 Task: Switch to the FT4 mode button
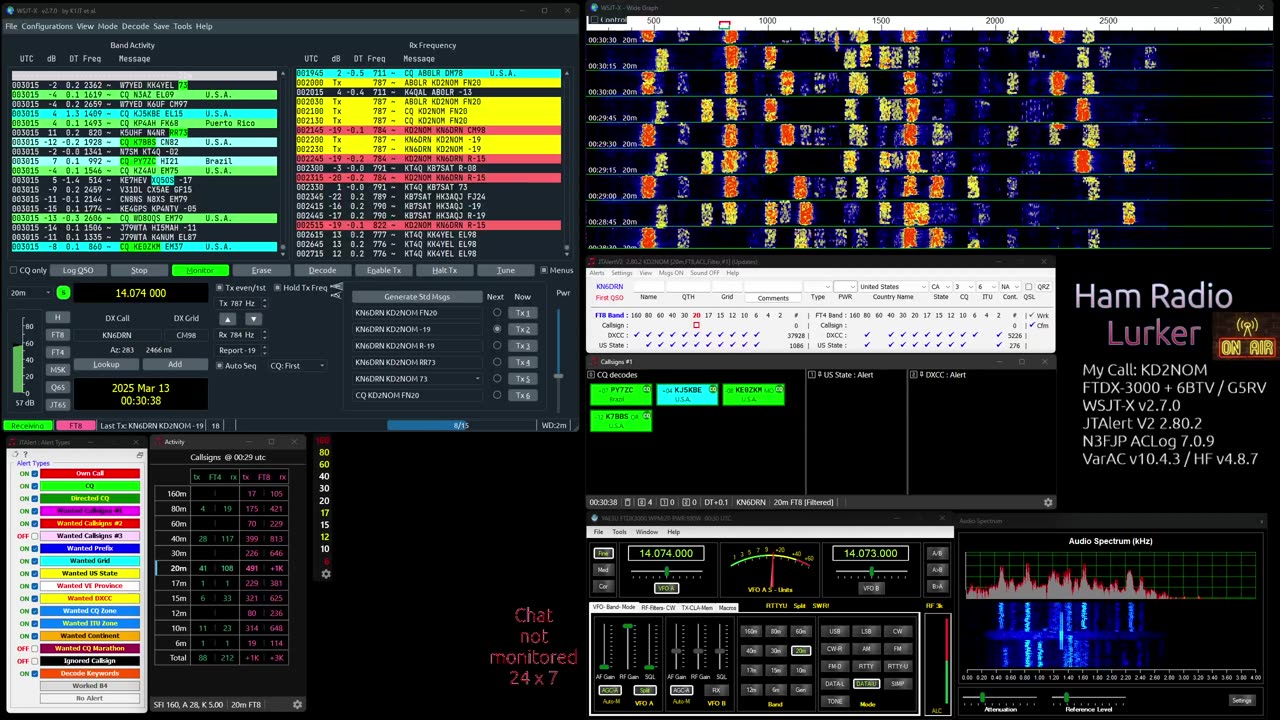click(58, 352)
